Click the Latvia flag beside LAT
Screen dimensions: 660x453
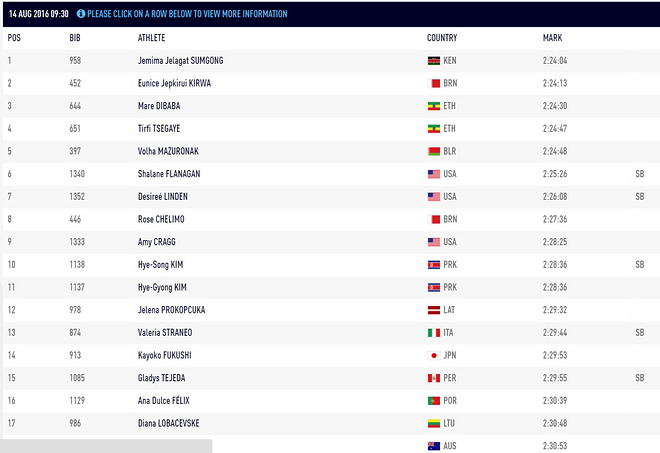(x=433, y=310)
